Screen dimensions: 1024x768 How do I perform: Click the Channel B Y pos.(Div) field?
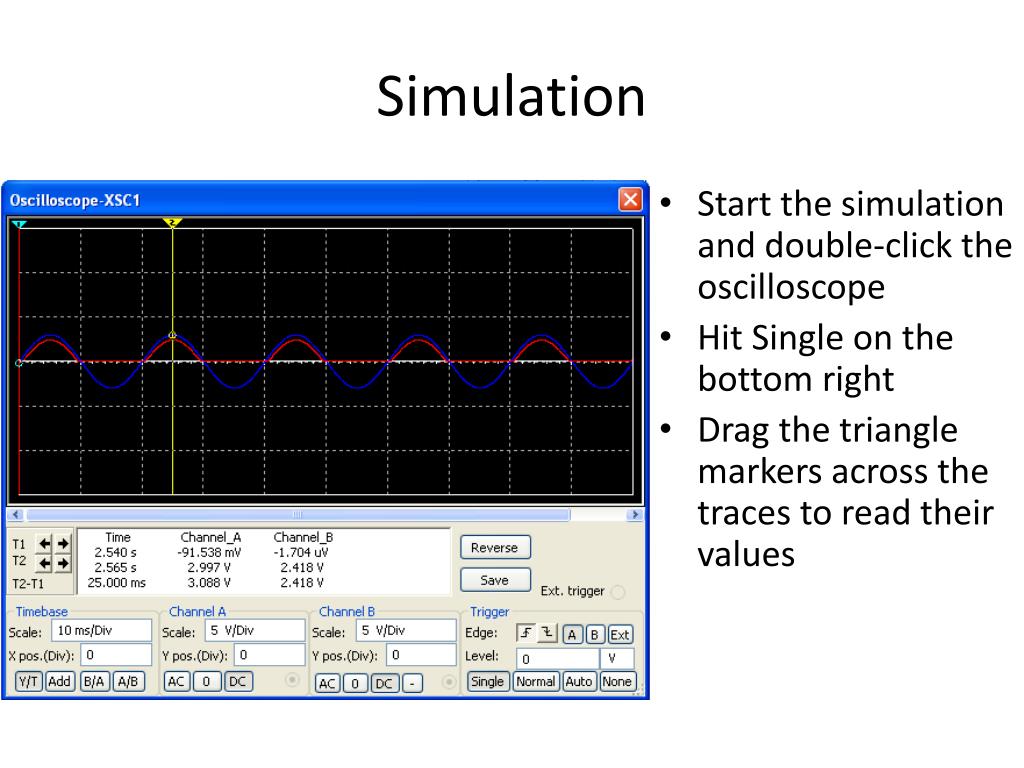(421, 654)
